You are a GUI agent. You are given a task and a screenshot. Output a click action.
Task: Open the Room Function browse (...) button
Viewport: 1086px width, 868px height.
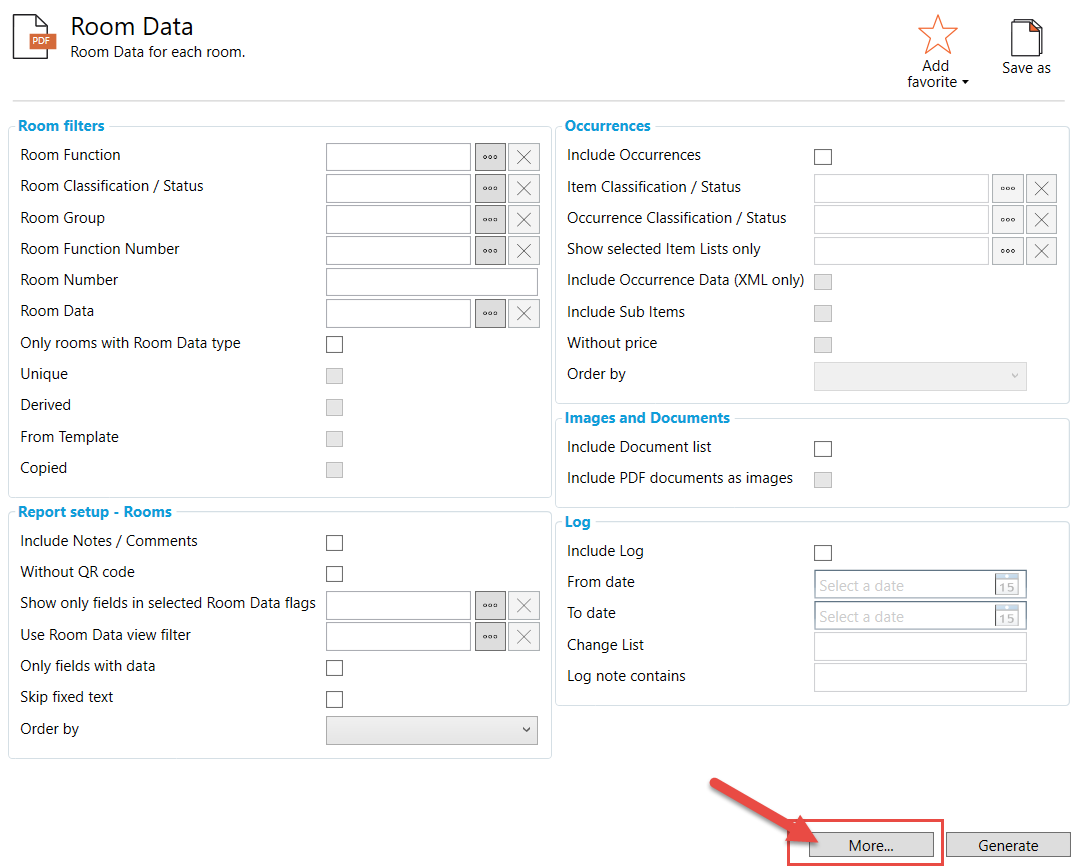tap(490, 157)
